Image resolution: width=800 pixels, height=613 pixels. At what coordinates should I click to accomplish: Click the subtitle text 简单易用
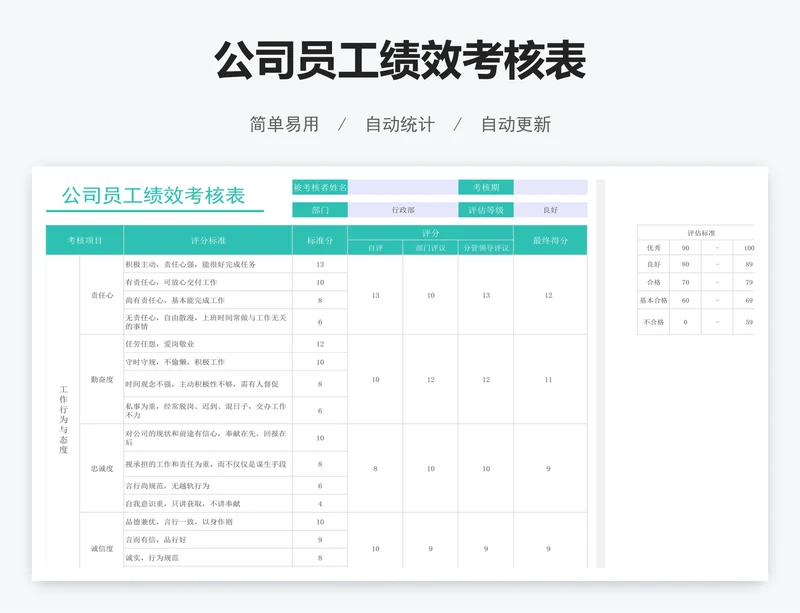[284, 125]
